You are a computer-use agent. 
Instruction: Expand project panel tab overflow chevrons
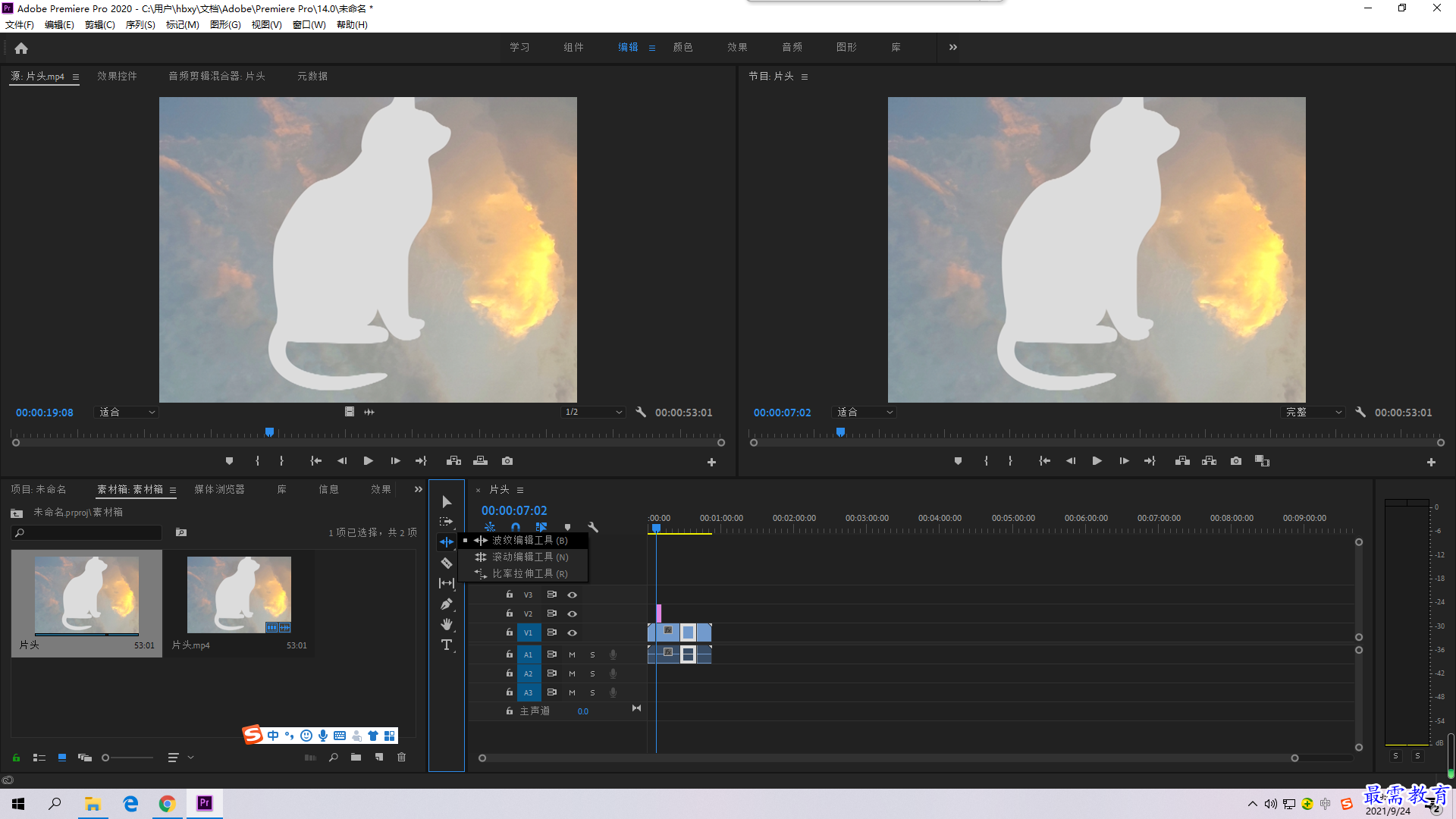(419, 490)
